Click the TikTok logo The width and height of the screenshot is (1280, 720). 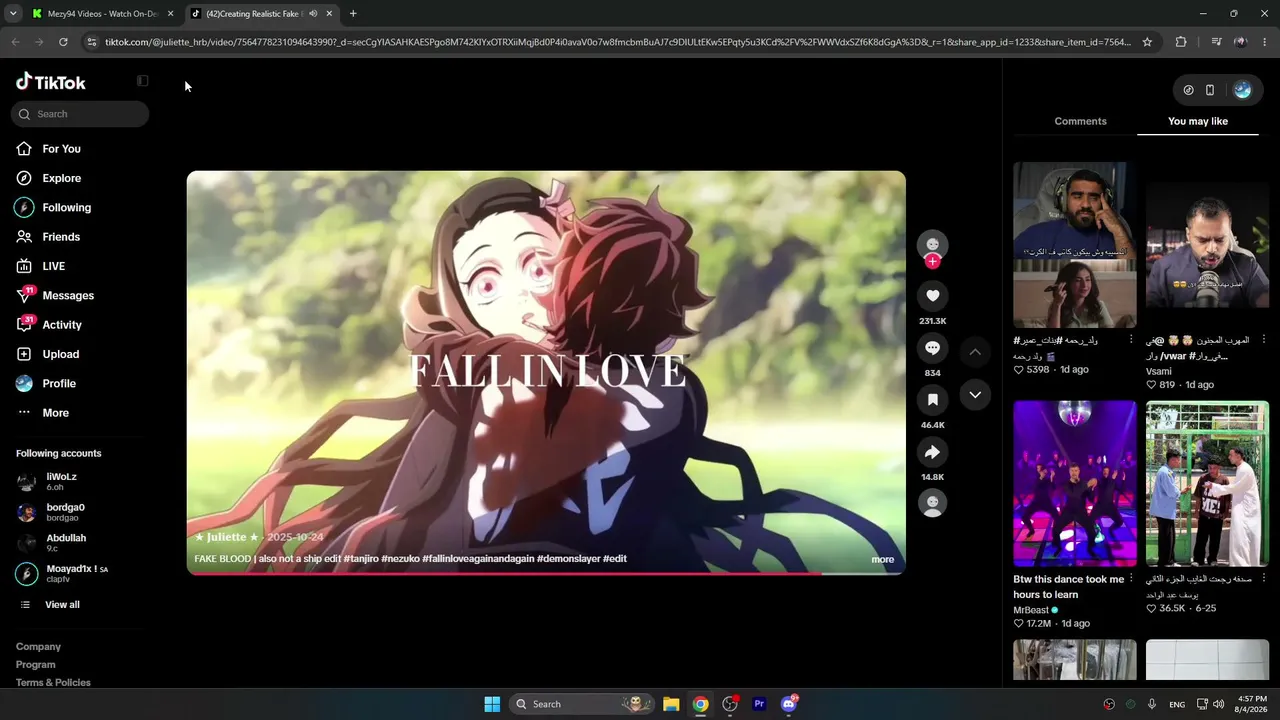(51, 82)
